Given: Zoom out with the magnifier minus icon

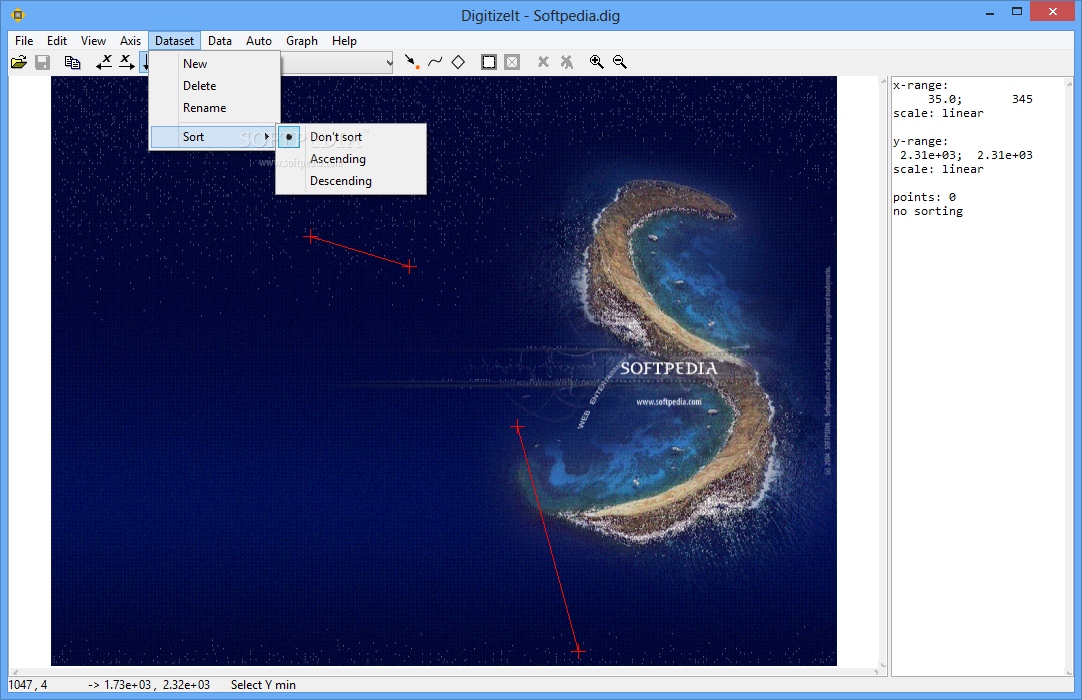Looking at the screenshot, I should [620, 62].
